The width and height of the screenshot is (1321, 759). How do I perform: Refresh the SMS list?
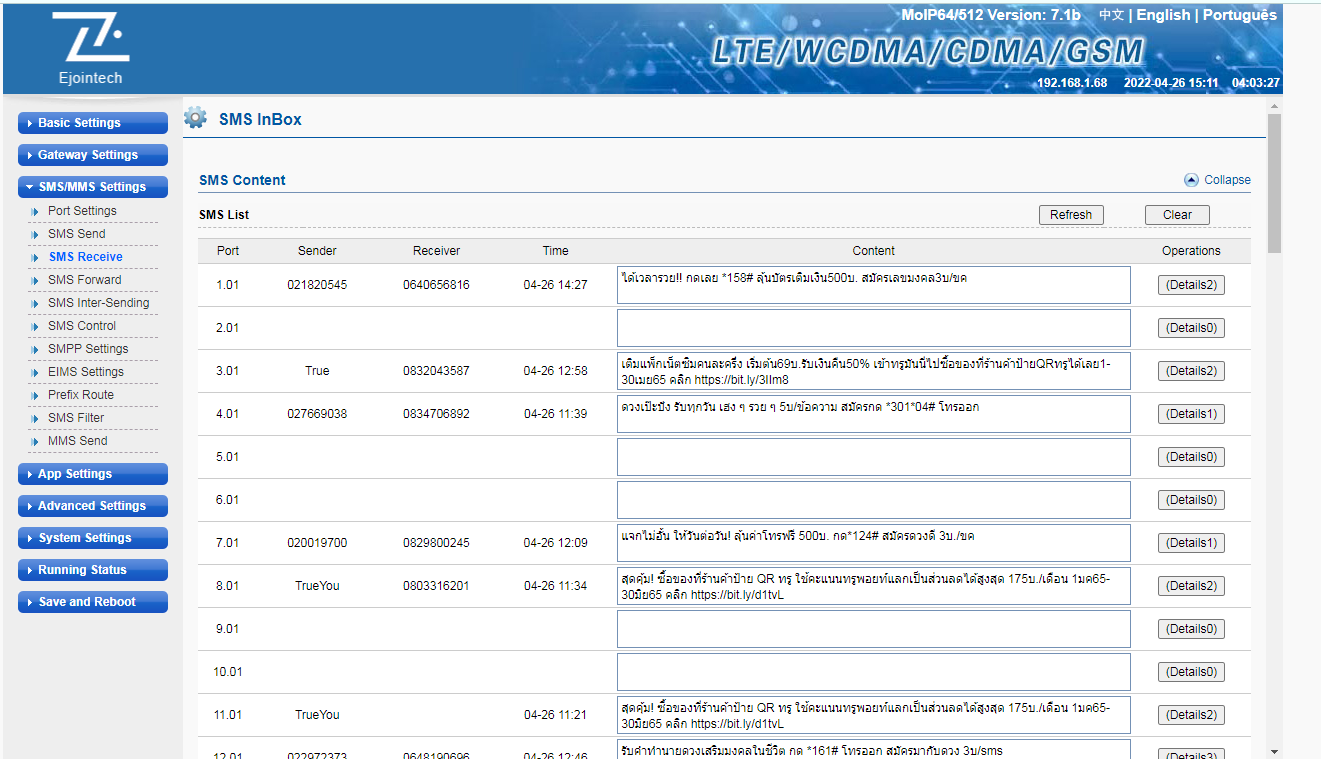(1070, 215)
